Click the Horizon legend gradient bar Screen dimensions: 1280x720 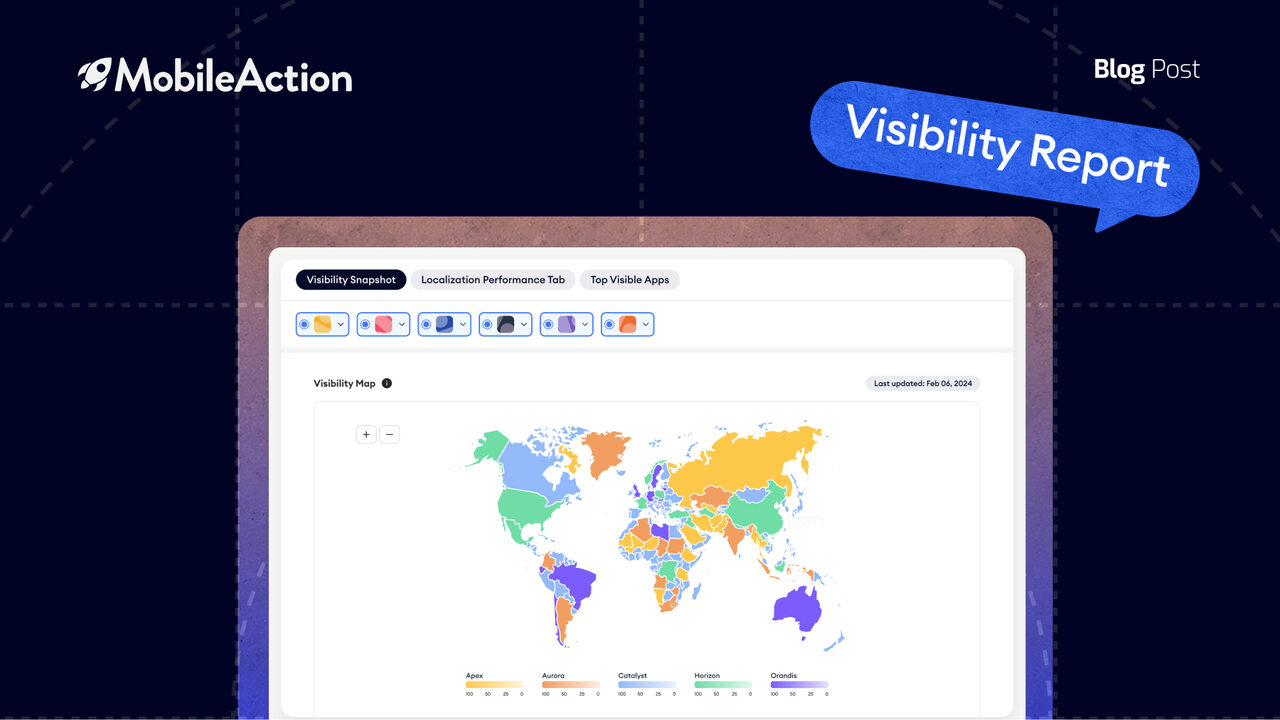tap(722, 684)
